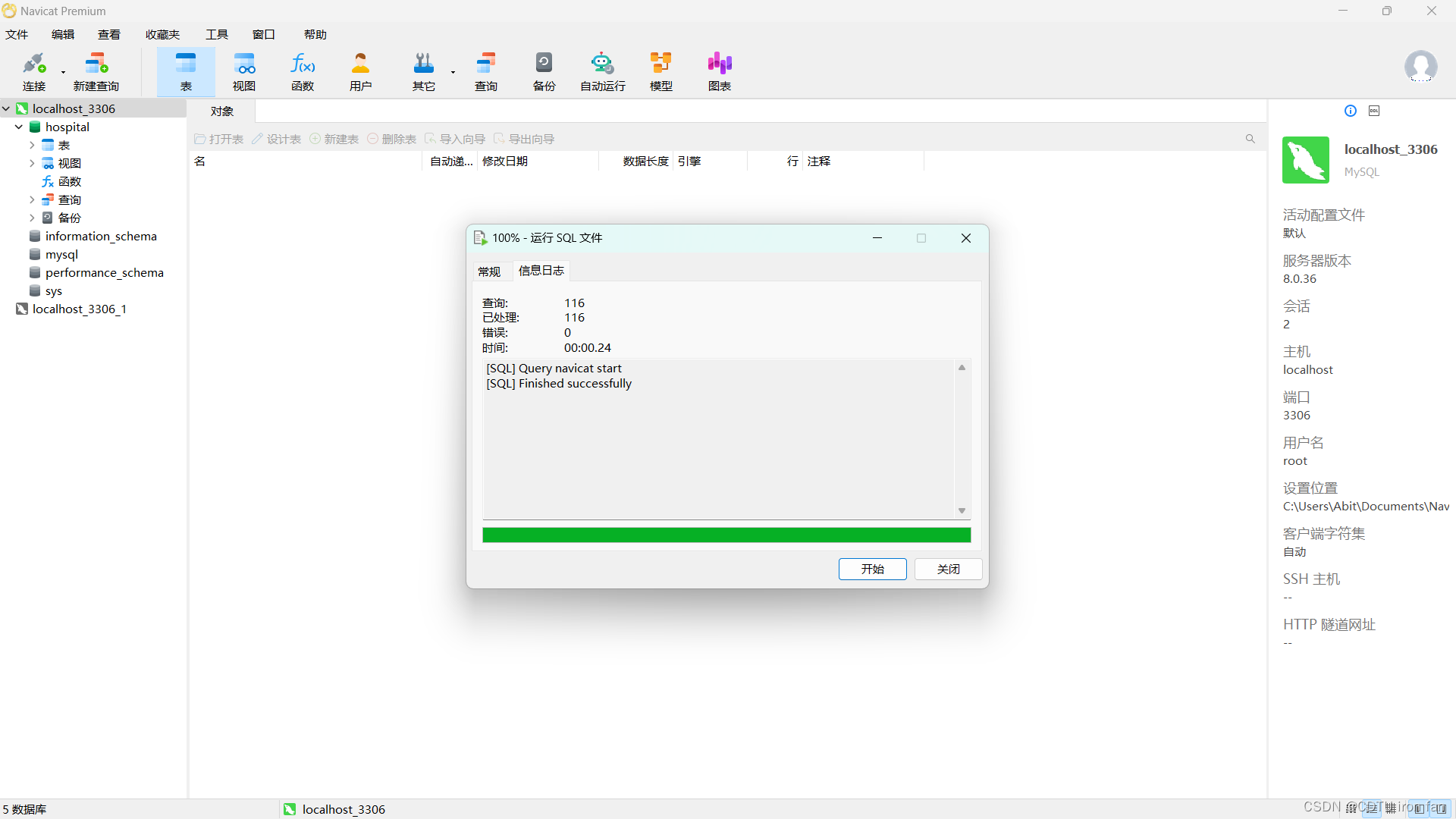This screenshot has width=1456, height=819.
Task: Open the Backup (备份) toolbar icon
Action: [544, 72]
